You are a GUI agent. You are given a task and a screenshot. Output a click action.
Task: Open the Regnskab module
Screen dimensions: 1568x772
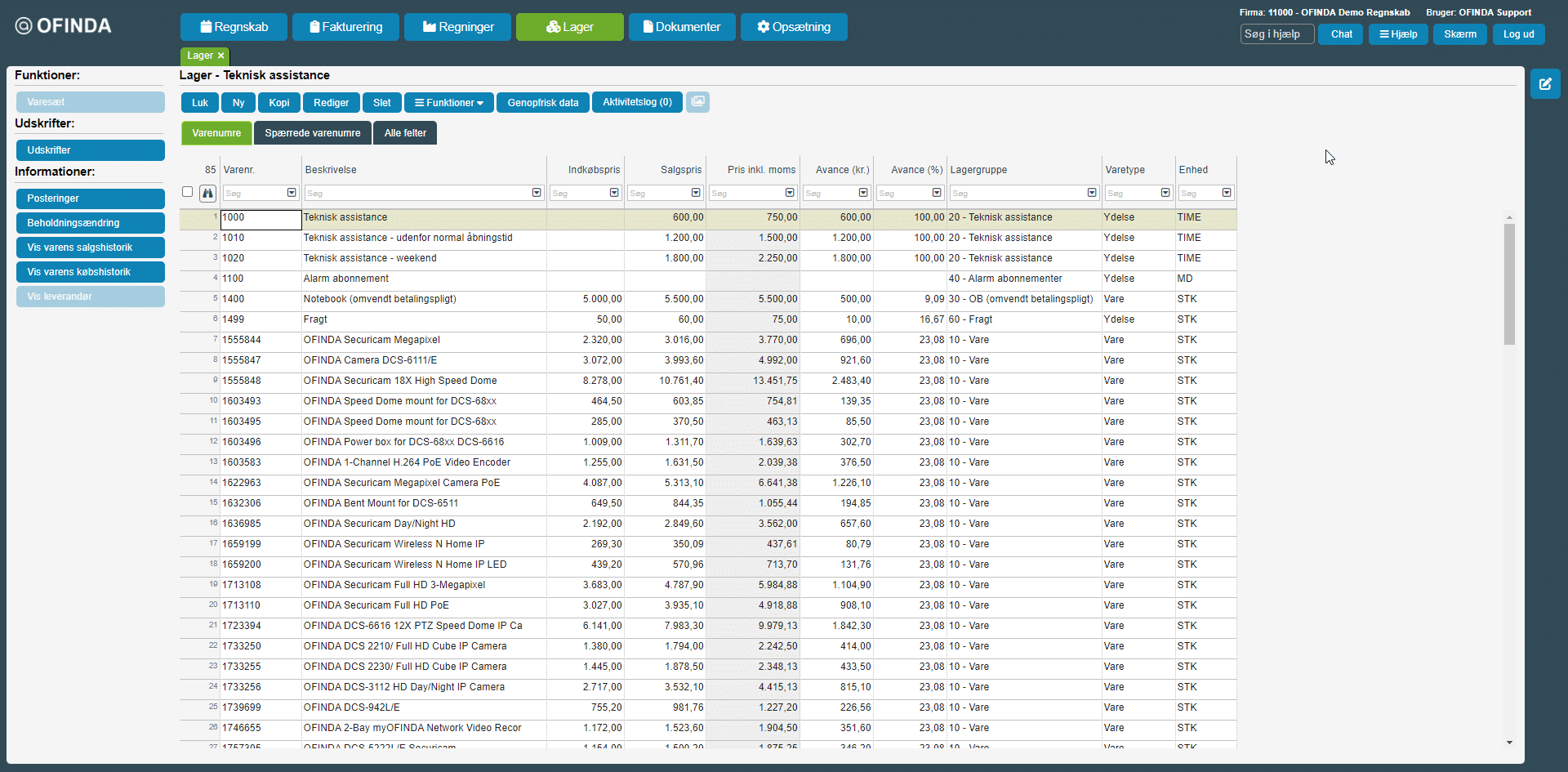[234, 27]
